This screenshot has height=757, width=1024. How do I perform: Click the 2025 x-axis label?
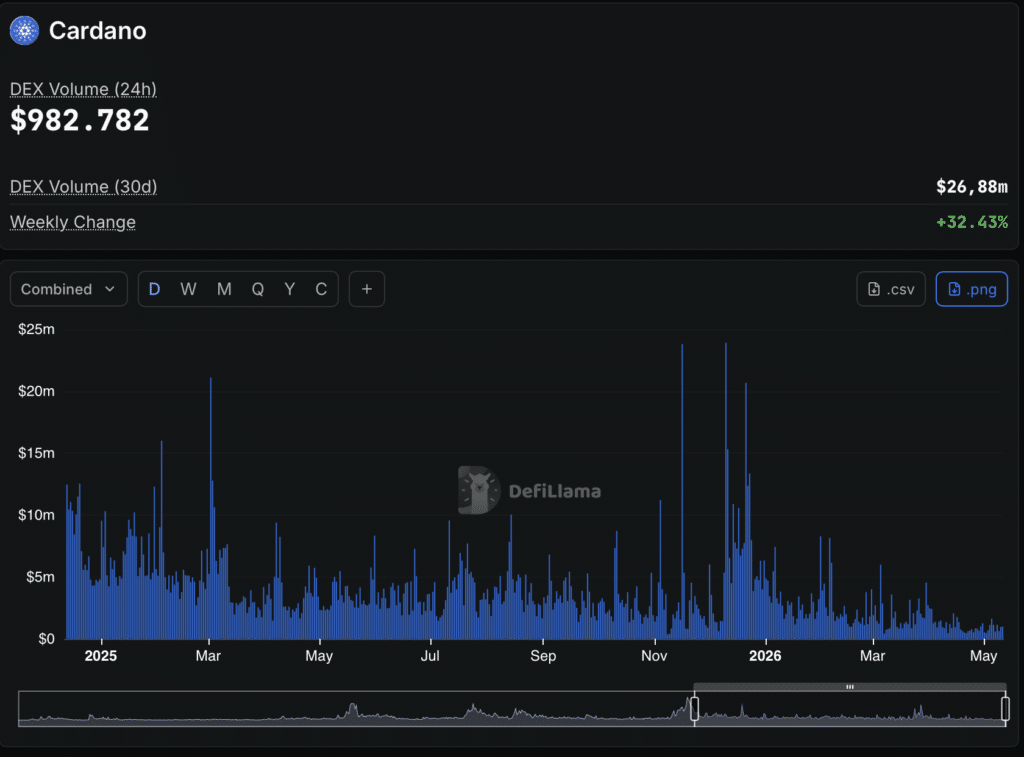coord(101,656)
